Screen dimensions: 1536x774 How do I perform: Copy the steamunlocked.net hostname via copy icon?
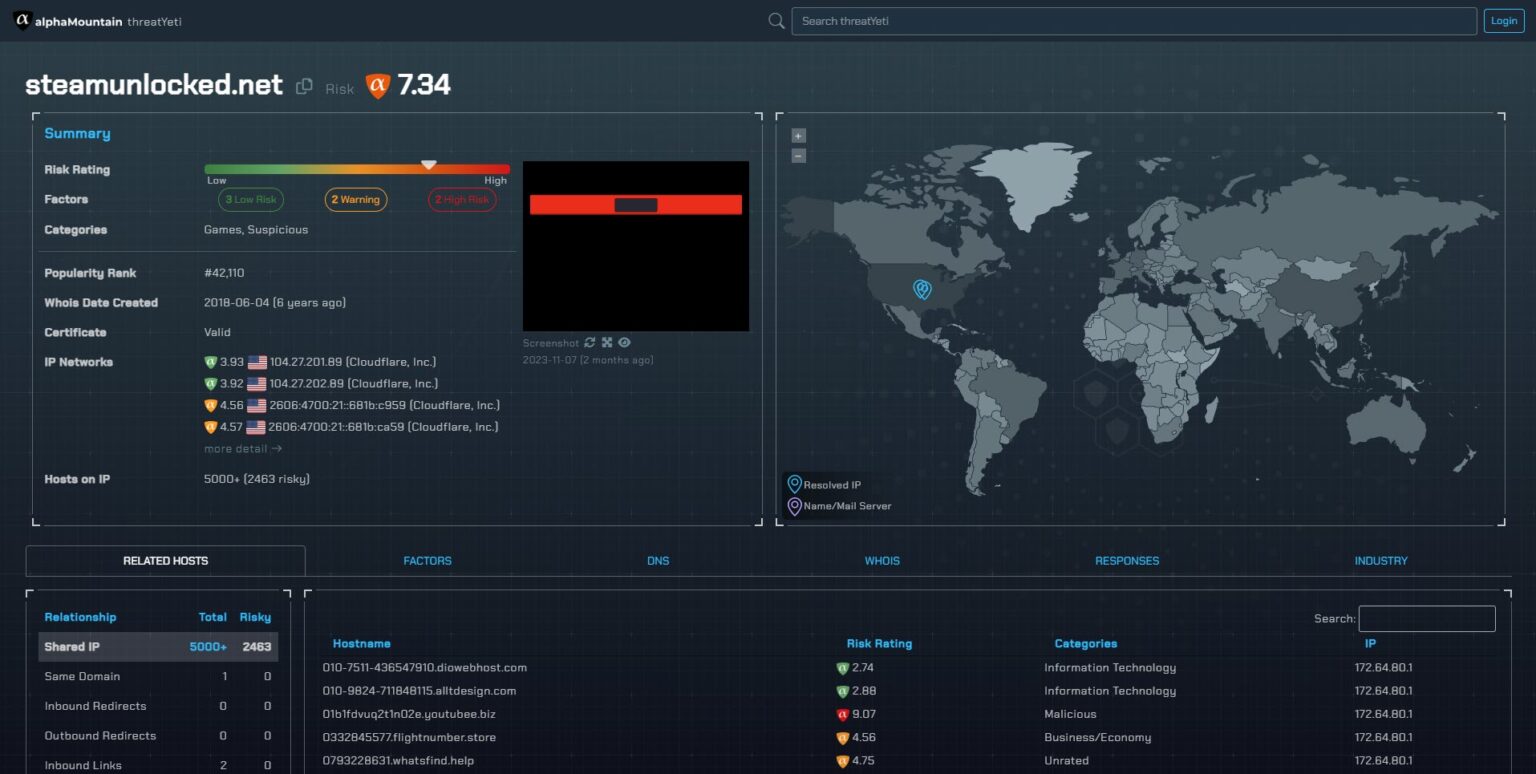304,87
